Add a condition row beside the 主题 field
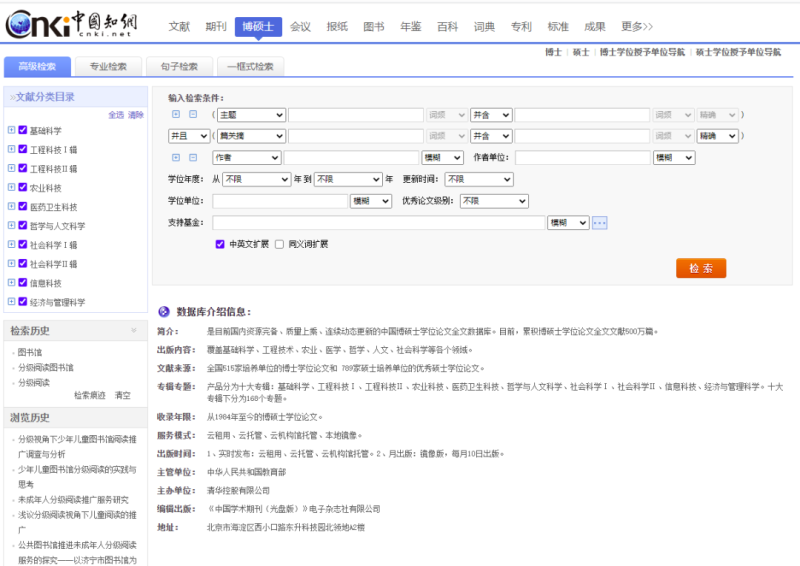This screenshot has width=800, height=566. coord(176,114)
